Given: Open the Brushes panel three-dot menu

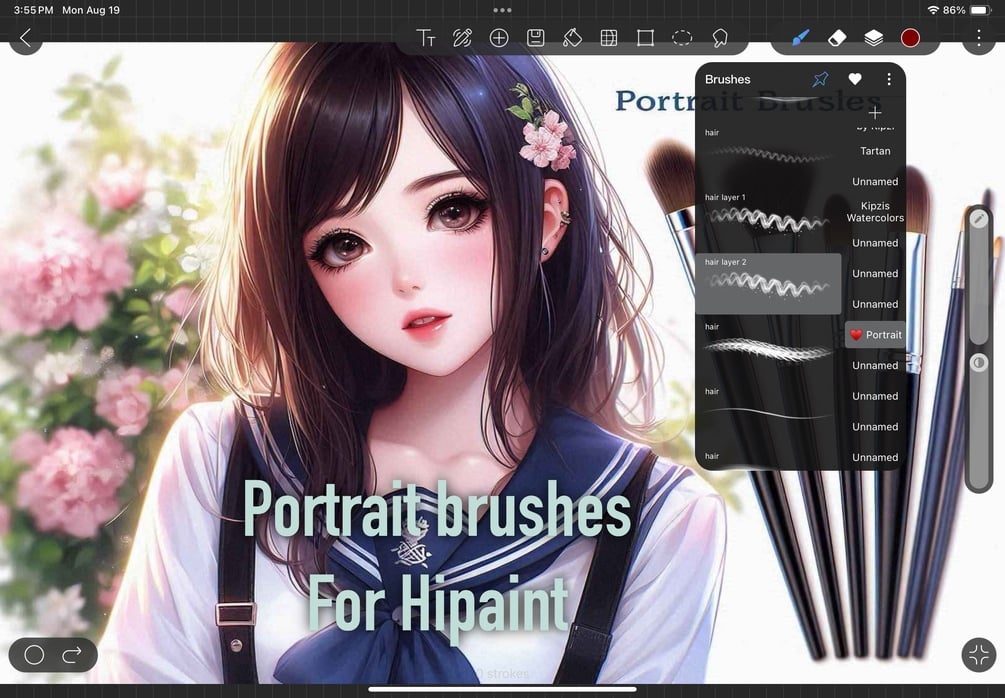Looking at the screenshot, I should pos(889,79).
